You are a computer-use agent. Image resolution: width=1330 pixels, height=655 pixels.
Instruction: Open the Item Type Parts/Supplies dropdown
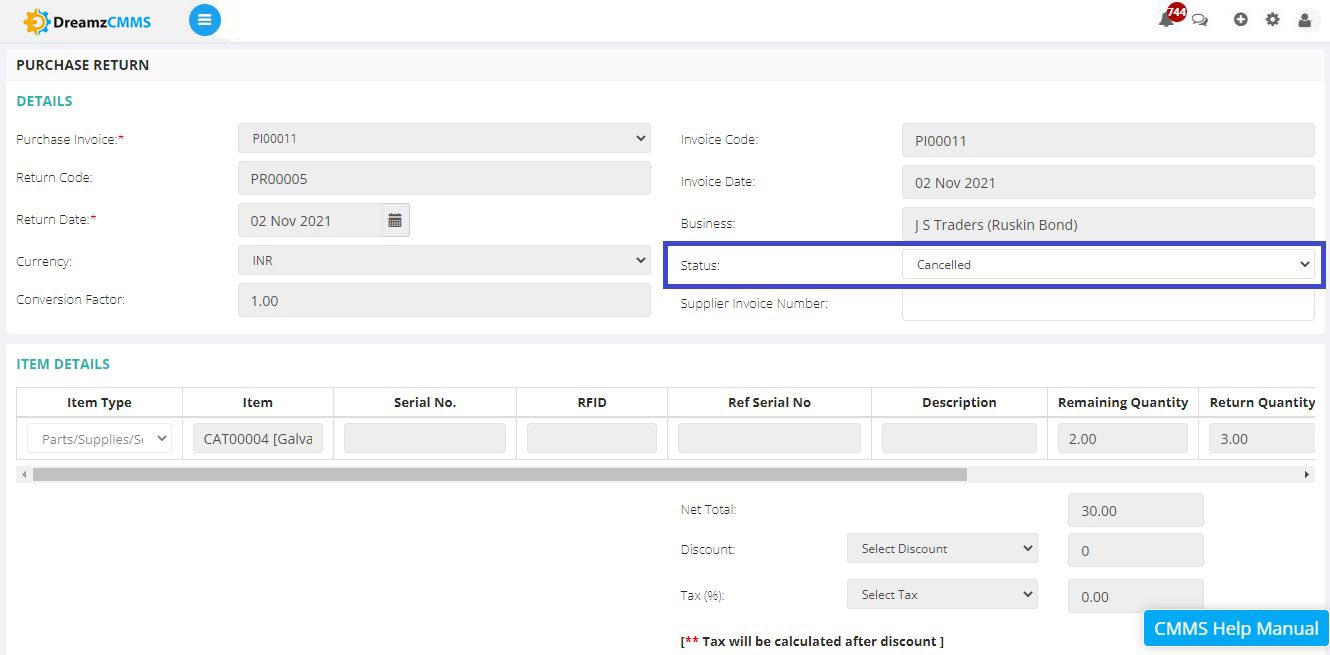tap(99, 438)
